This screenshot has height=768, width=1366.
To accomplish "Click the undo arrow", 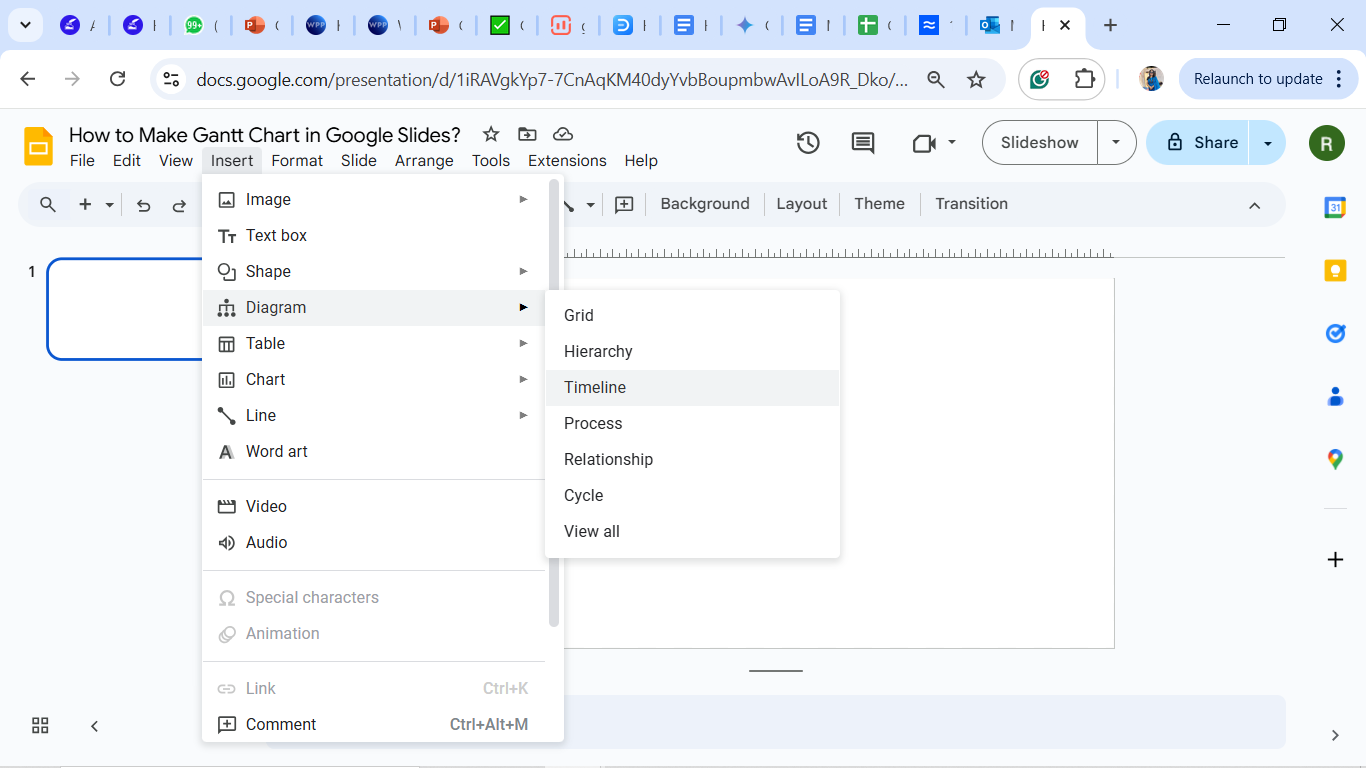I will pyautogui.click(x=143, y=205).
